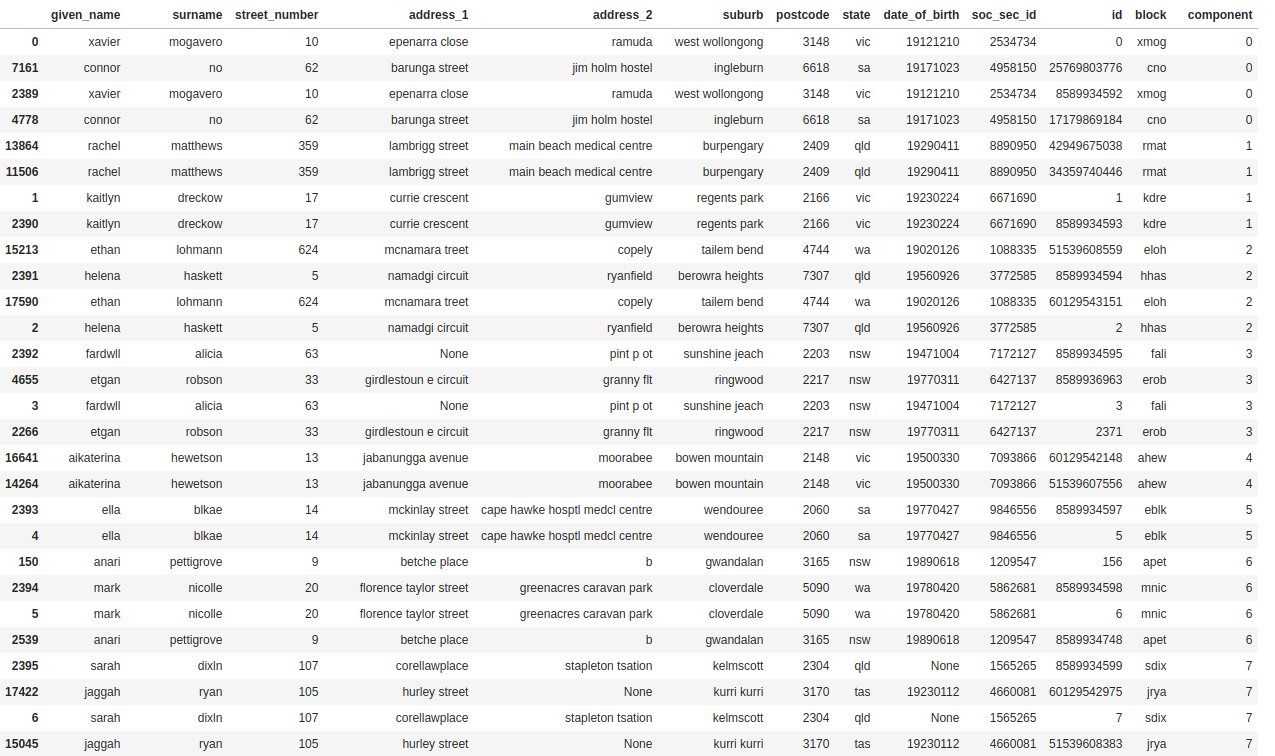Screen dimensions: 1275x756
Task: Click sarah dixln's suburb cell kelmscott
Action: [739, 665]
